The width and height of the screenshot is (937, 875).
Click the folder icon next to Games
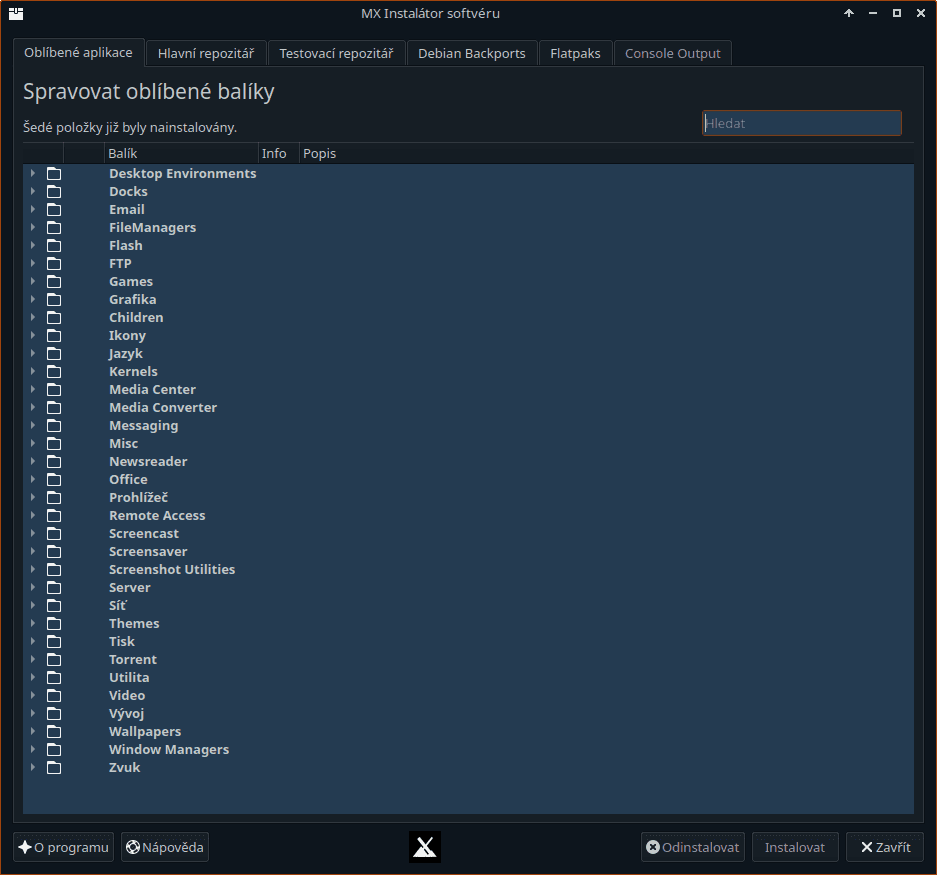tap(53, 281)
